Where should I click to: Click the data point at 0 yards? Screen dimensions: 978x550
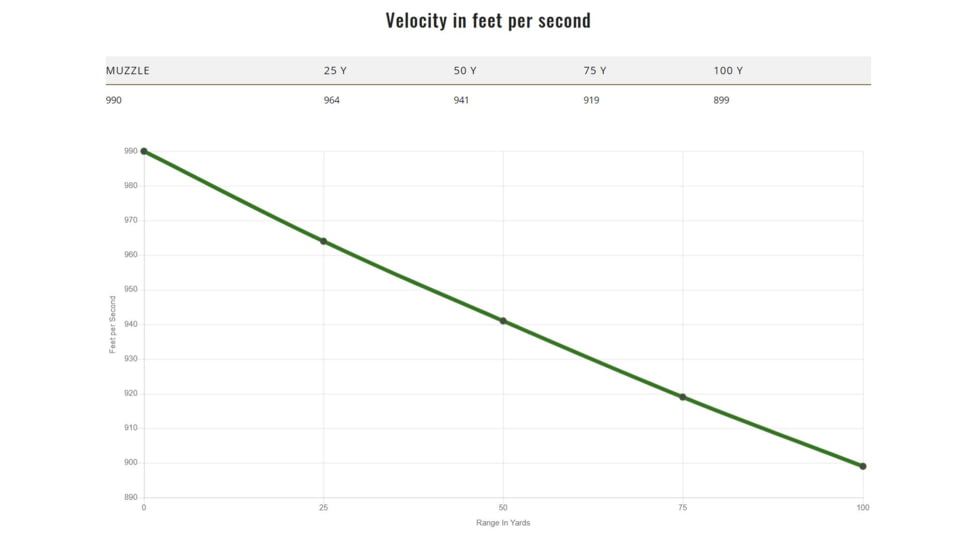[x=144, y=151]
